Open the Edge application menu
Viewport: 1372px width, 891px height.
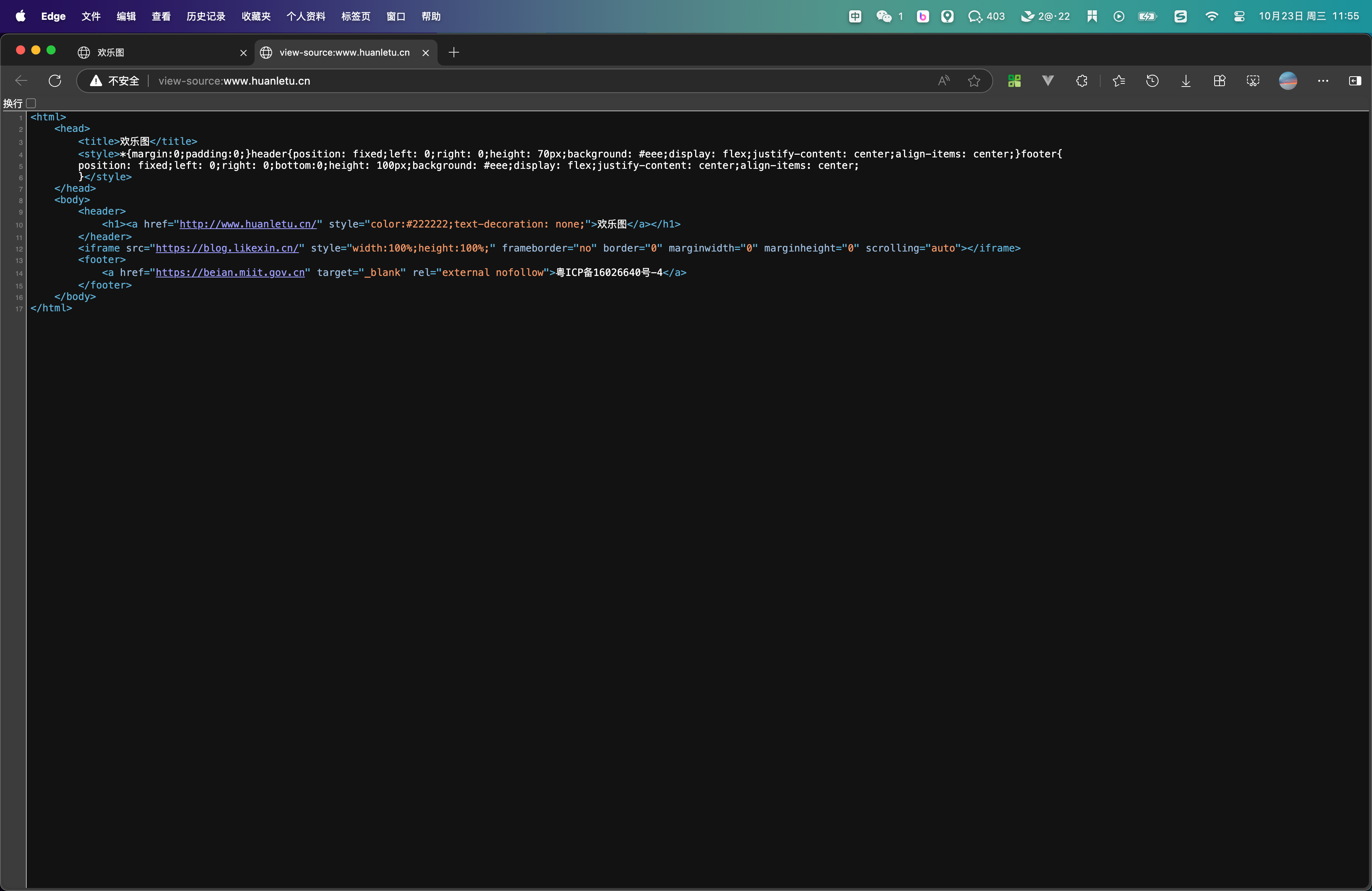pos(53,16)
